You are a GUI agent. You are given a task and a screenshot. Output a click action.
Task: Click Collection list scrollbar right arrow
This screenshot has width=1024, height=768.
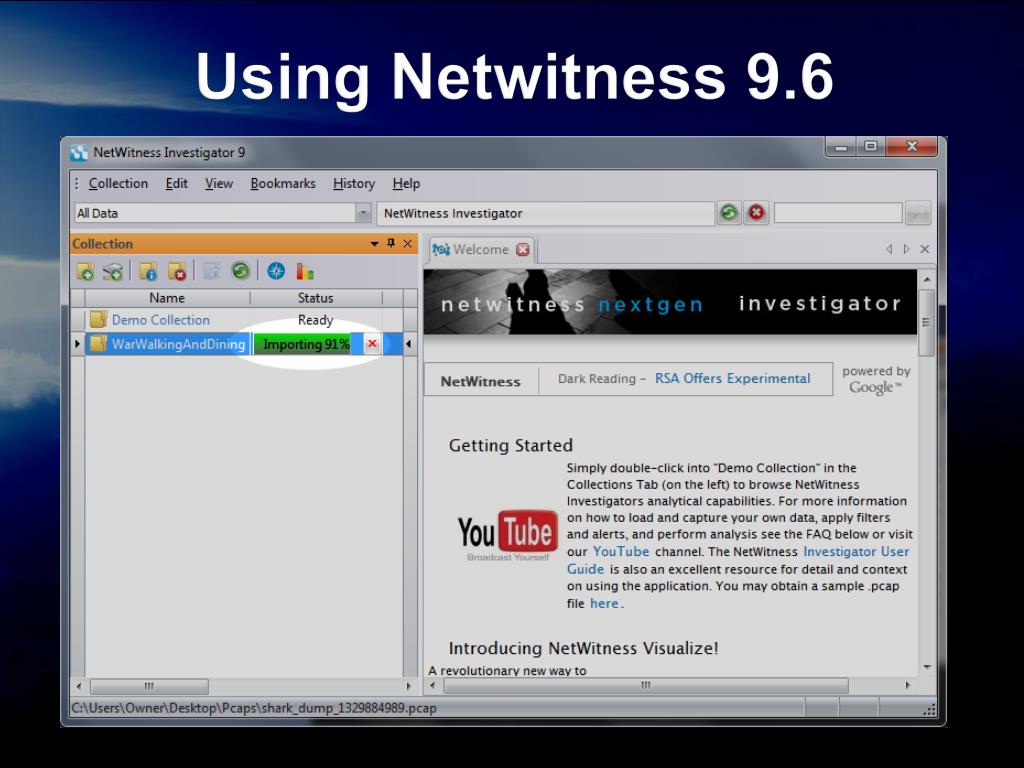point(409,686)
